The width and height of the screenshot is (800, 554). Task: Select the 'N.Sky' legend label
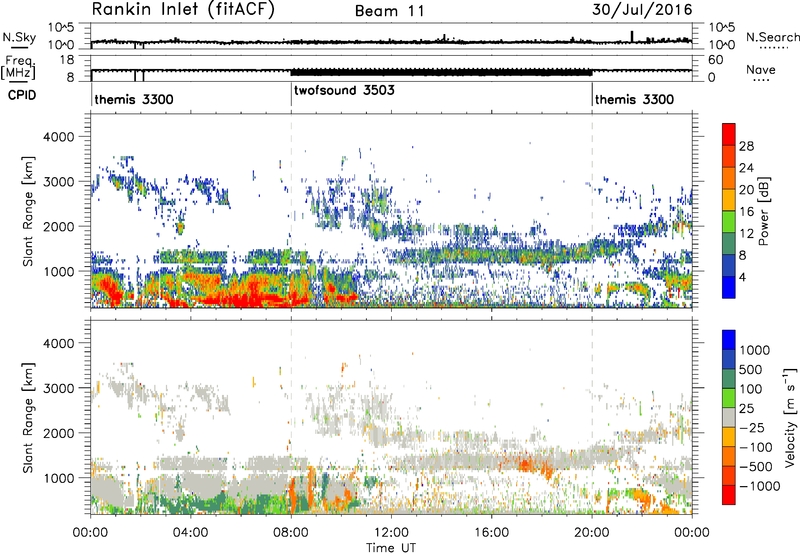click(19, 37)
